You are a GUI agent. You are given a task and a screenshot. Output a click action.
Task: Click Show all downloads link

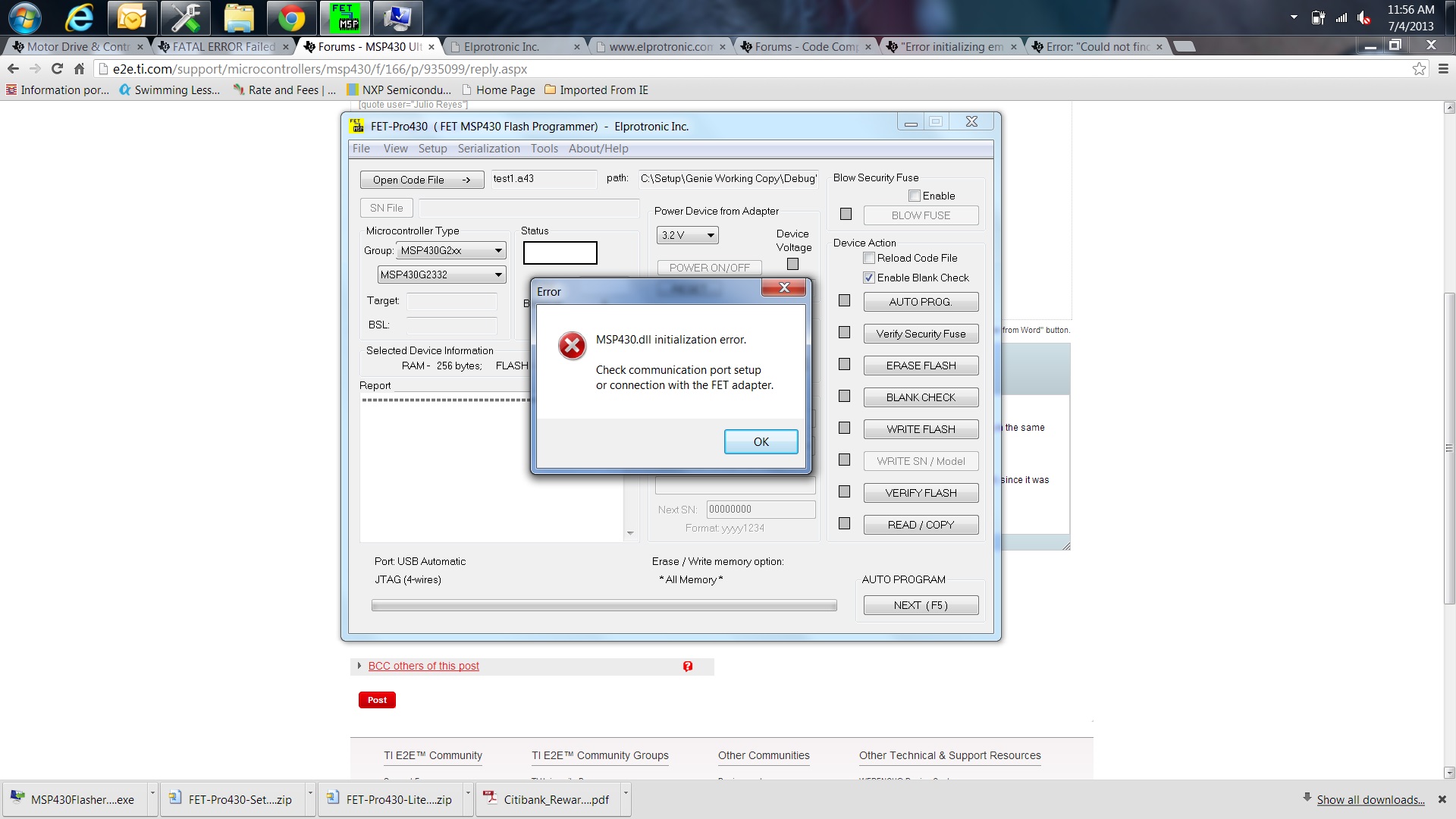(1370, 799)
